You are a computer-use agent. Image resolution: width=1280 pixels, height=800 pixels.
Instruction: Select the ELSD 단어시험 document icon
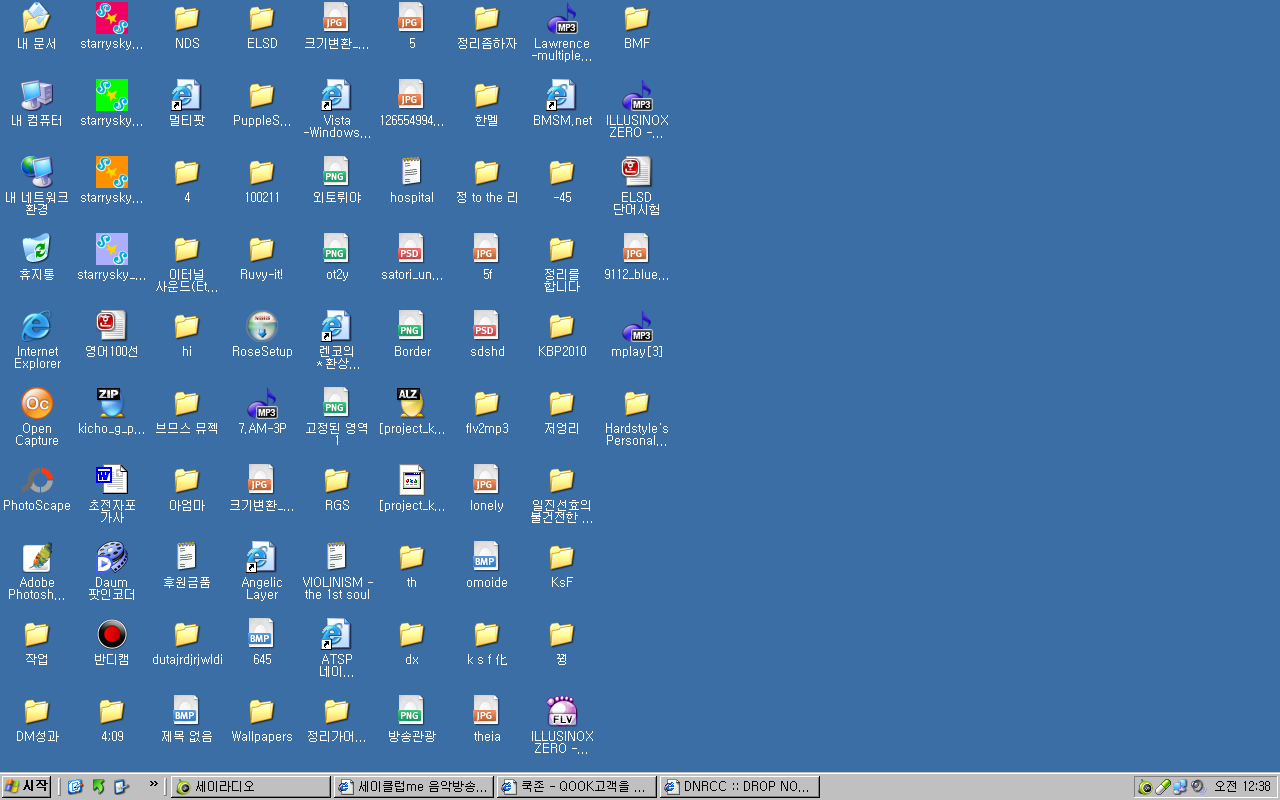point(637,173)
